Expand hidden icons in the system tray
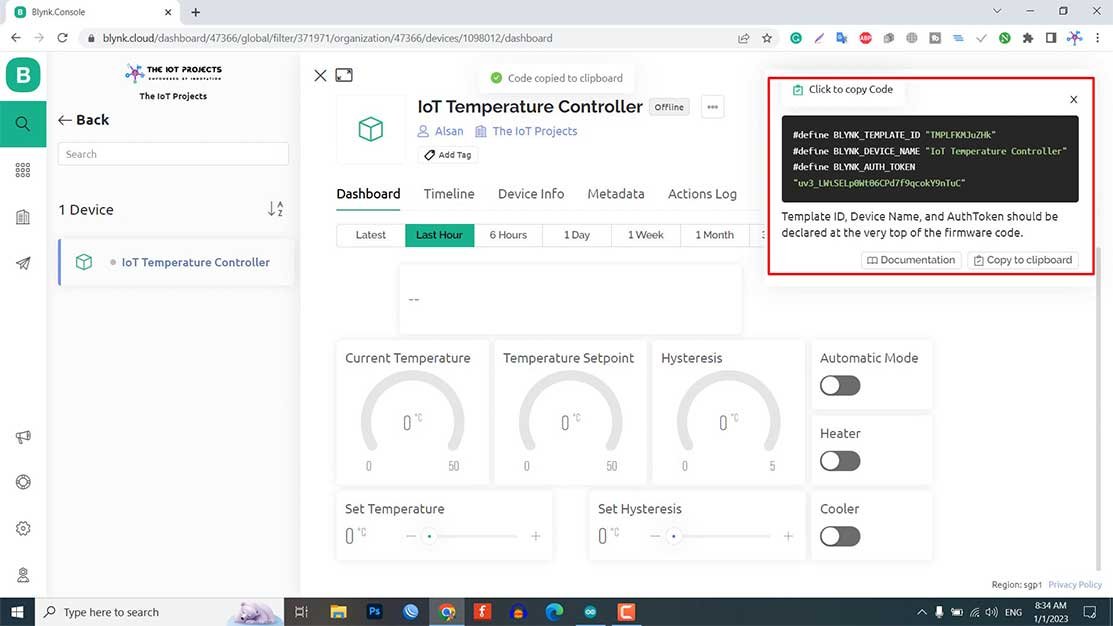1113x626 pixels. click(x=921, y=611)
